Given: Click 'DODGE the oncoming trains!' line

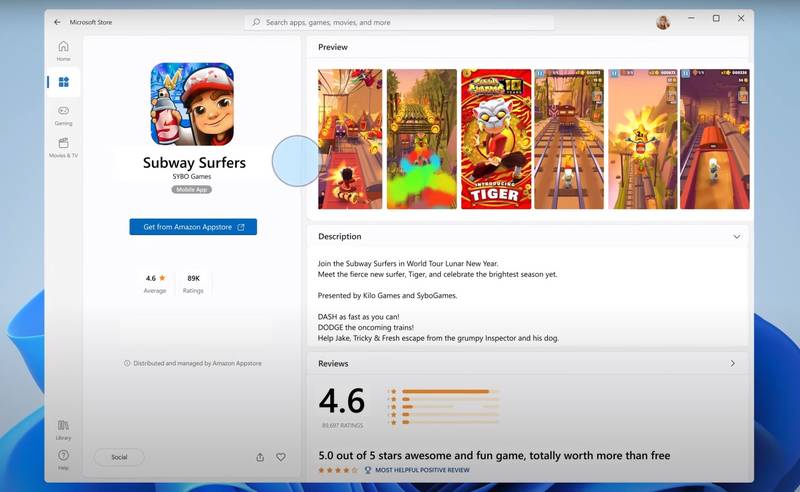Looking at the screenshot, I should tap(366, 328).
